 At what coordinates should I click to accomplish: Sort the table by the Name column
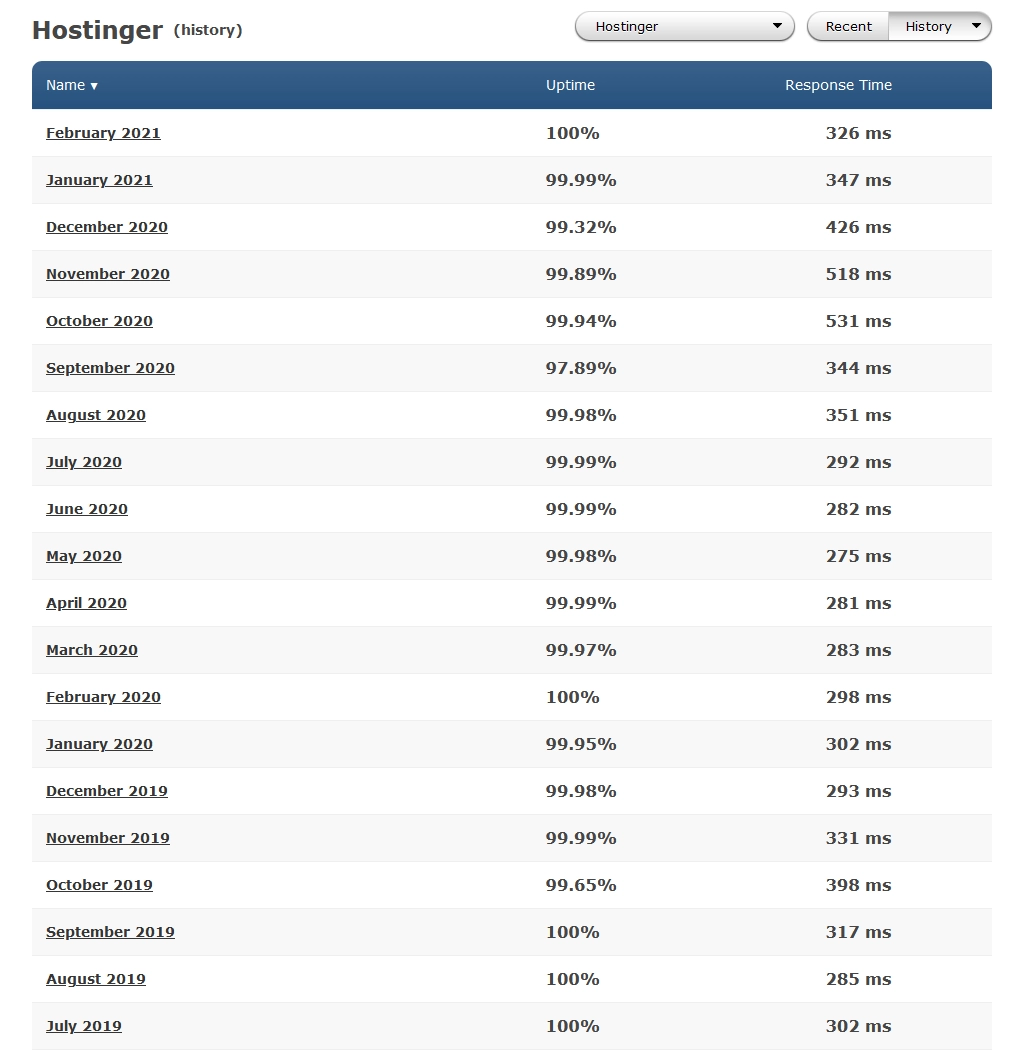pos(71,85)
